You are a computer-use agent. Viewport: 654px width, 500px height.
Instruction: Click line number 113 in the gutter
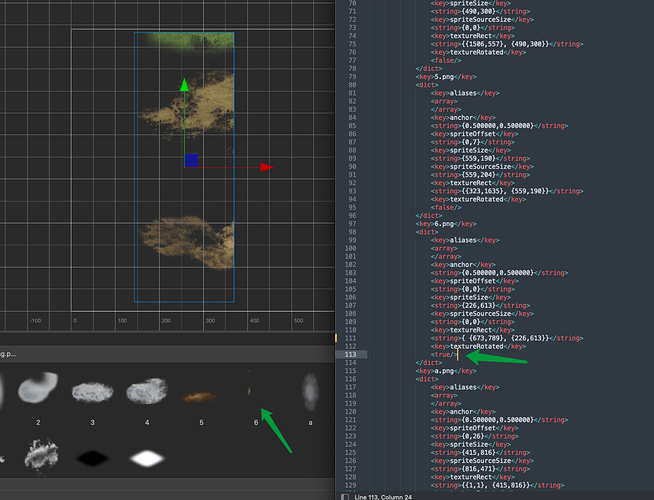pyautogui.click(x=350, y=354)
